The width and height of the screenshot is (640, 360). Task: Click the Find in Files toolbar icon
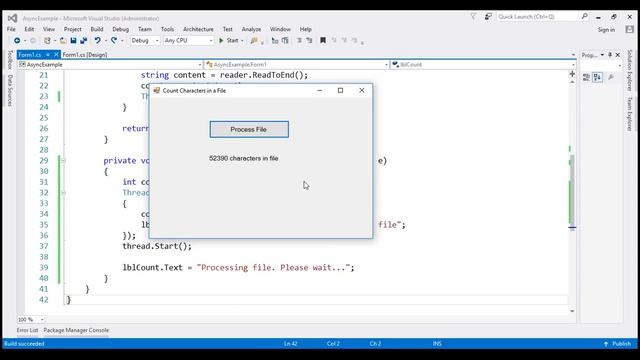point(254,40)
